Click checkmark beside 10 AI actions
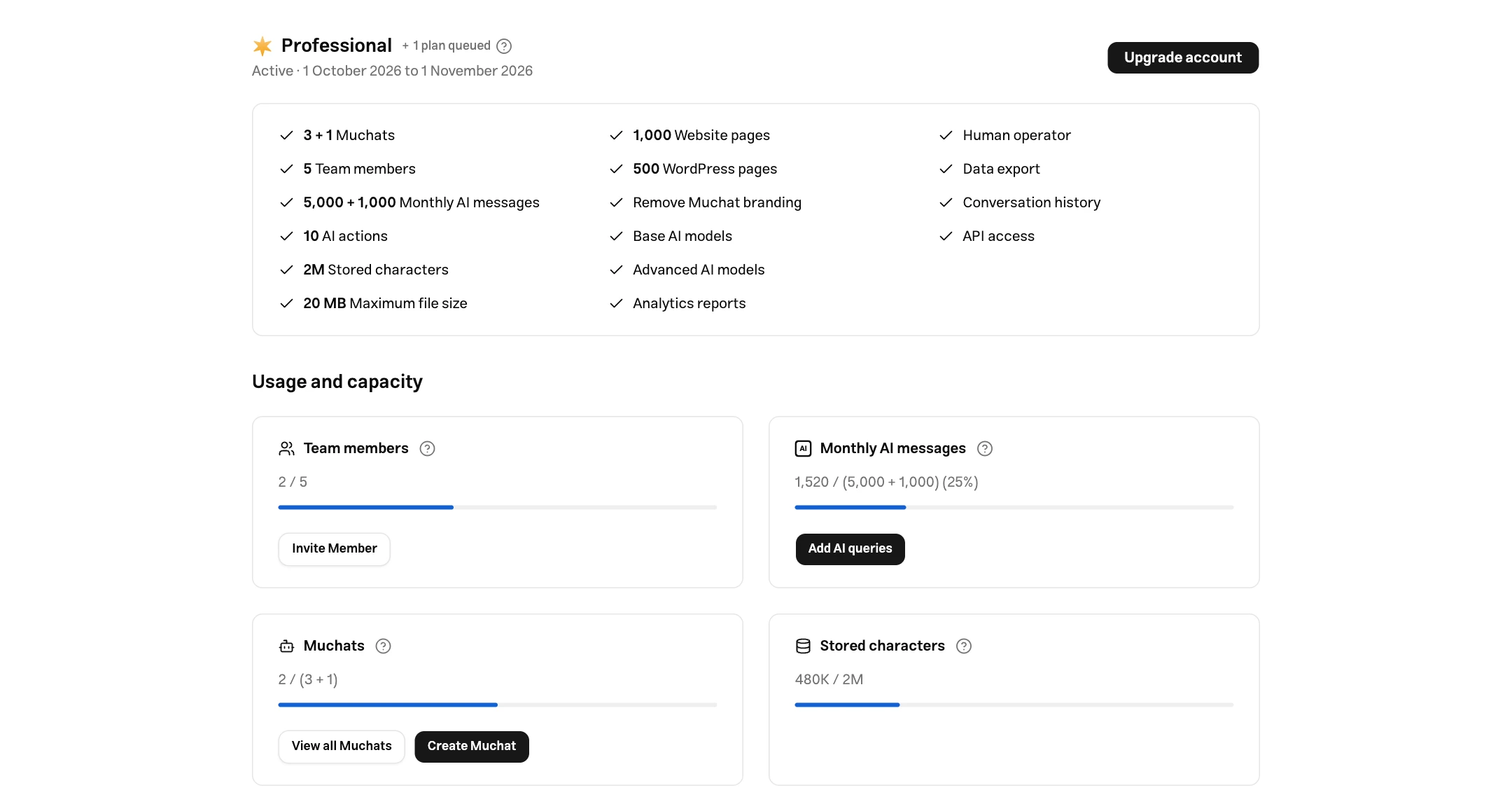Viewport: 1512px width, 811px height. (x=286, y=237)
